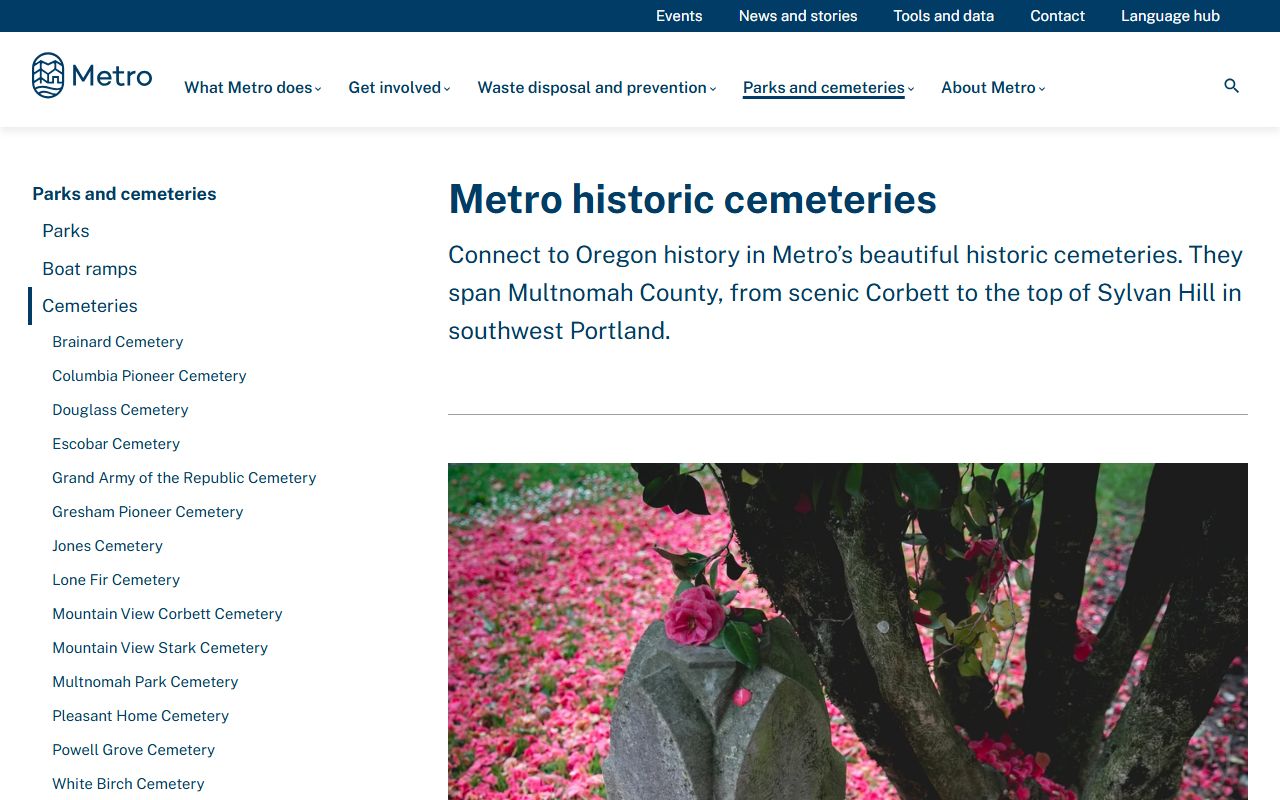Expand the About Metro menu
The image size is (1280, 800).
coord(993,88)
